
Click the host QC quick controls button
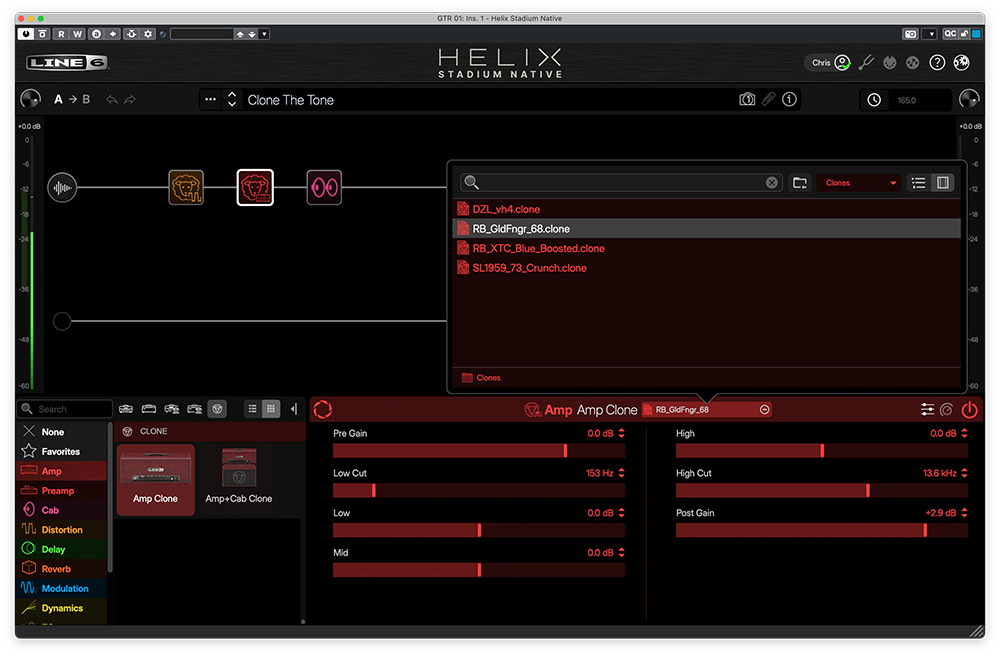pos(950,34)
